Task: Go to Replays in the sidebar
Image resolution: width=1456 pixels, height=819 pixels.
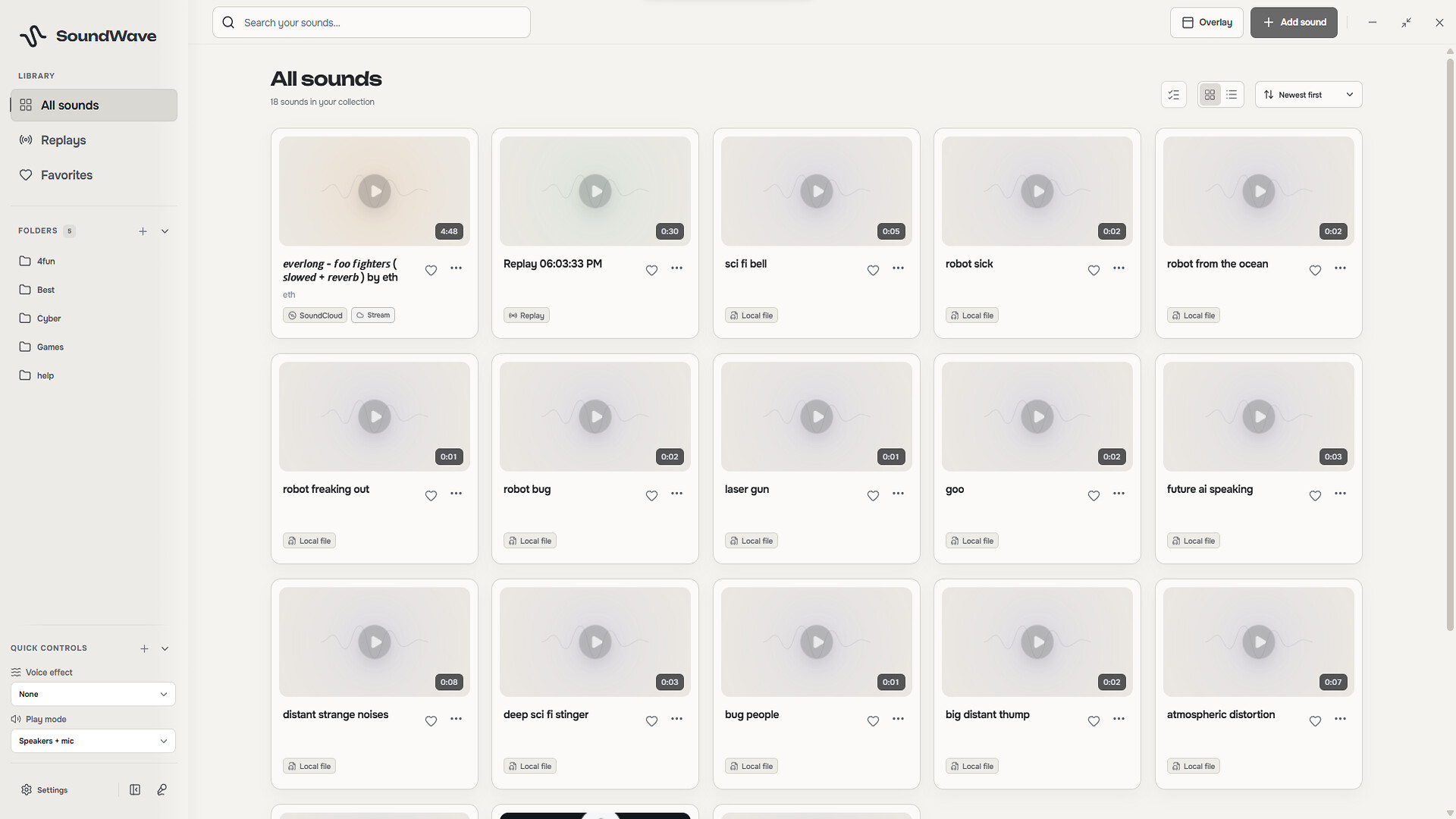Action: (94, 140)
